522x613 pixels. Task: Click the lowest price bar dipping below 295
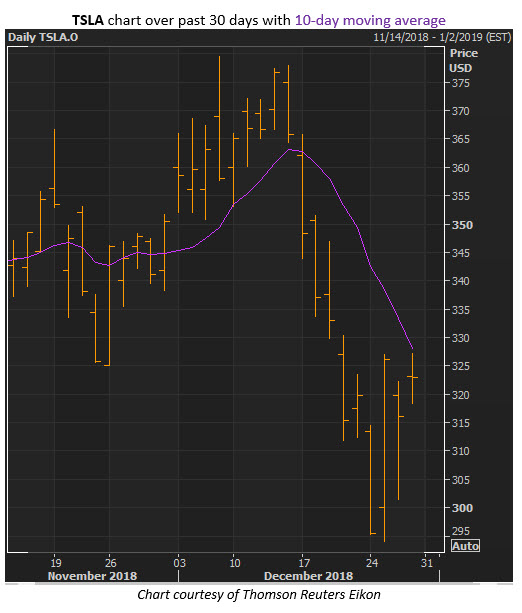pyautogui.click(x=384, y=448)
